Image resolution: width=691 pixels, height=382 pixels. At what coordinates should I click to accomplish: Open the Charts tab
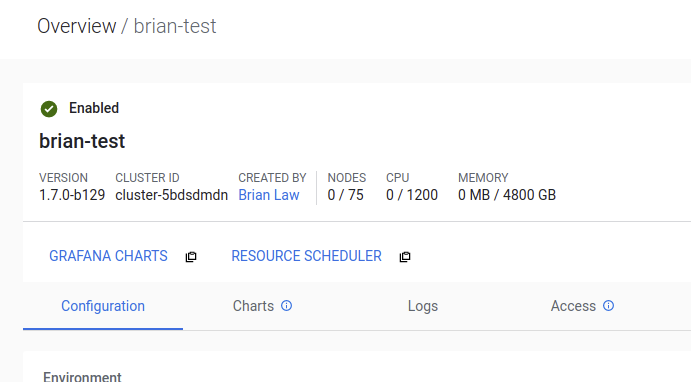click(x=253, y=306)
